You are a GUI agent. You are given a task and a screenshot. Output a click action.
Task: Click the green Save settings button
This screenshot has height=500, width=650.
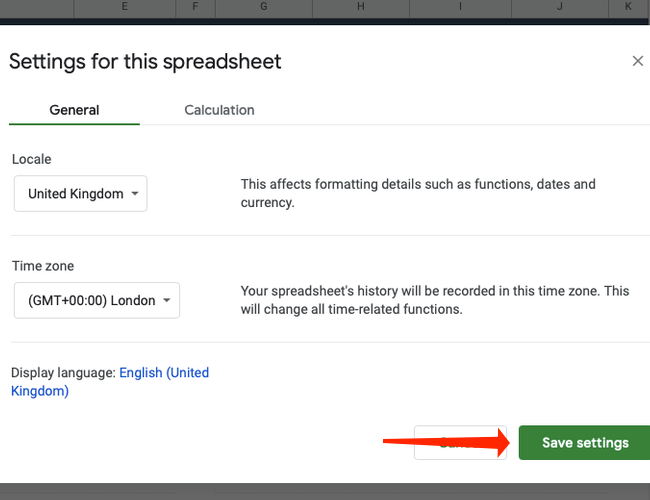[x=585, y=442]
